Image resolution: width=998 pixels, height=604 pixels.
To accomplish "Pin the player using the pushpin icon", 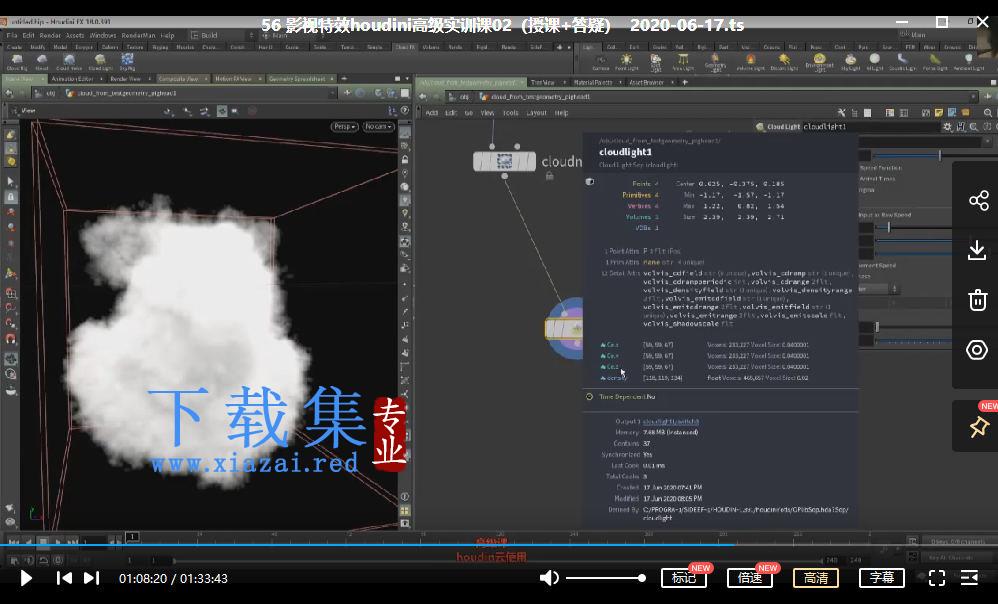I will pyautogui.click(x=979, y=427).
